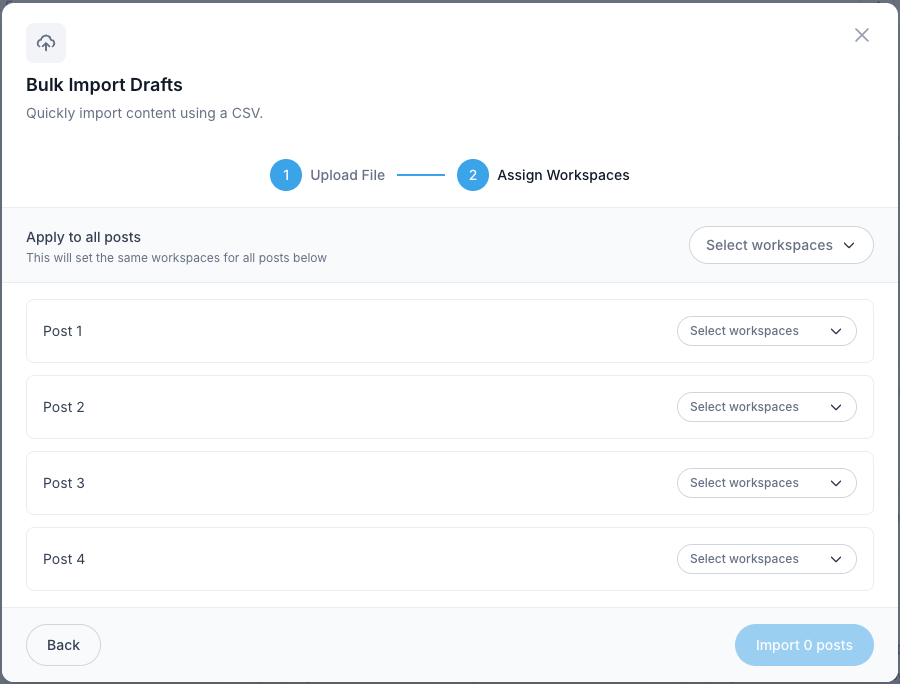
Task: Open the Apply to all posts workspace dropdown
Action: 781,245
